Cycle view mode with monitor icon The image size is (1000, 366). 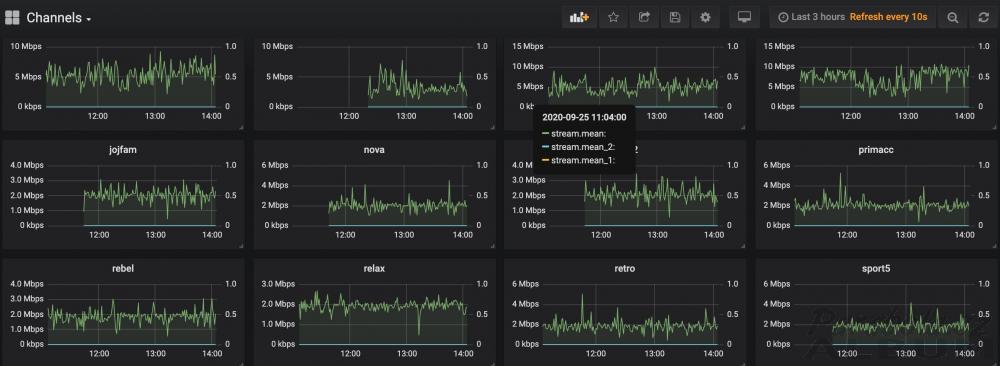(744, 18)
